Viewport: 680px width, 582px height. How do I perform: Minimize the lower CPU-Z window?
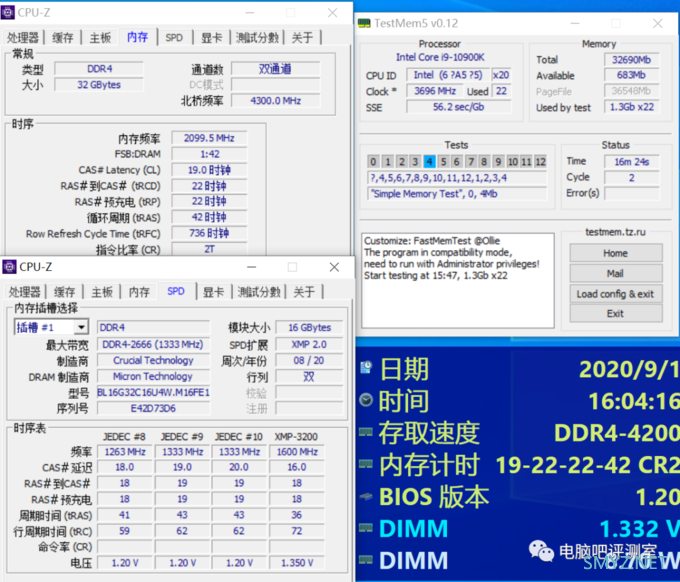pyautogui.click(x=252, y=267)
